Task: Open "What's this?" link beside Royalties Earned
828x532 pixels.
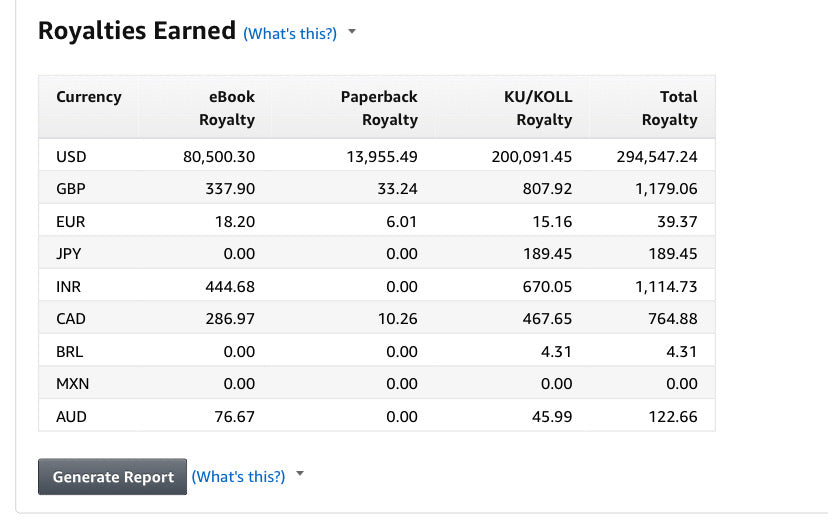Action: (x=290, y=33)
